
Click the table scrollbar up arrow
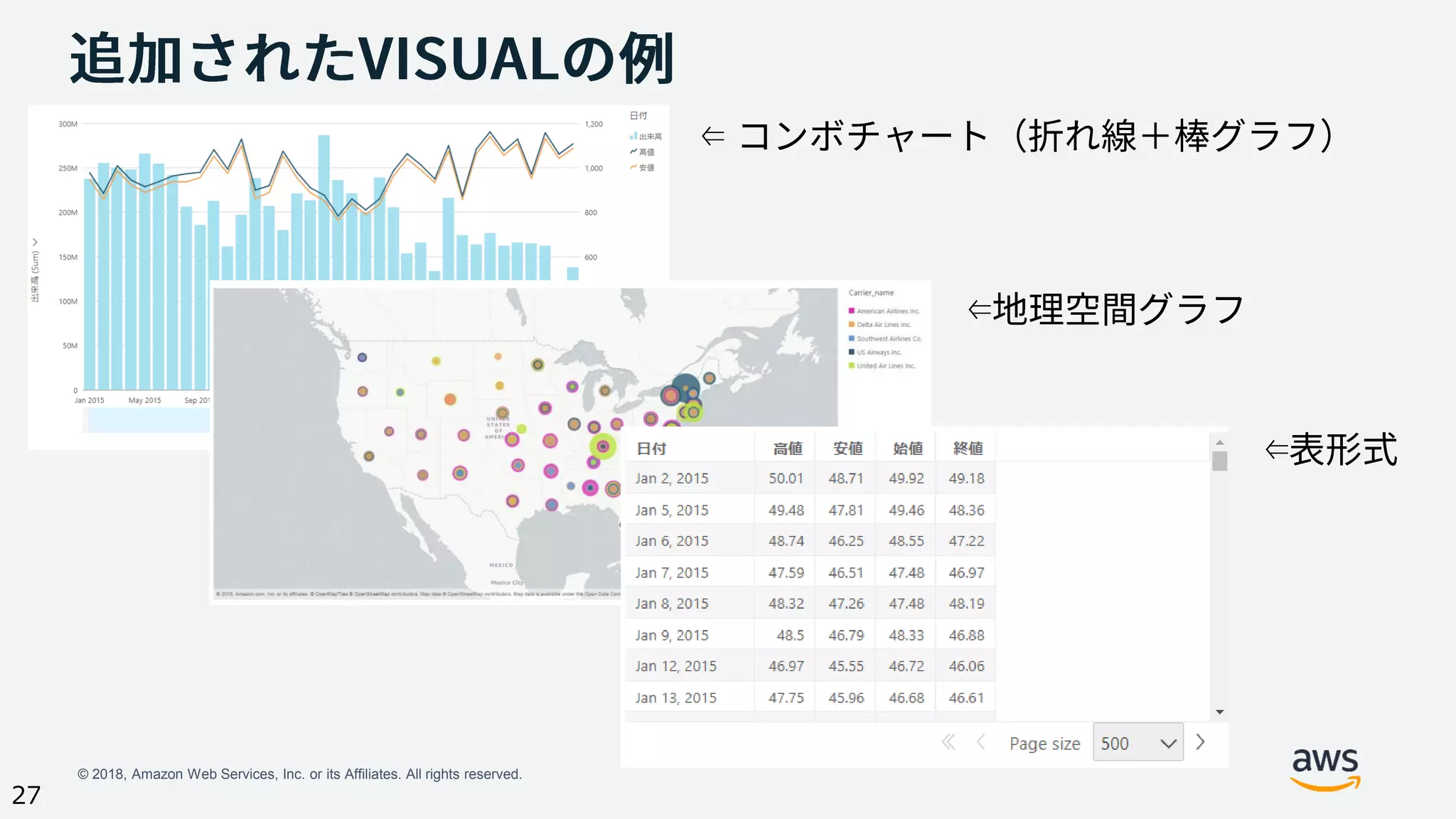[1220, 442]
